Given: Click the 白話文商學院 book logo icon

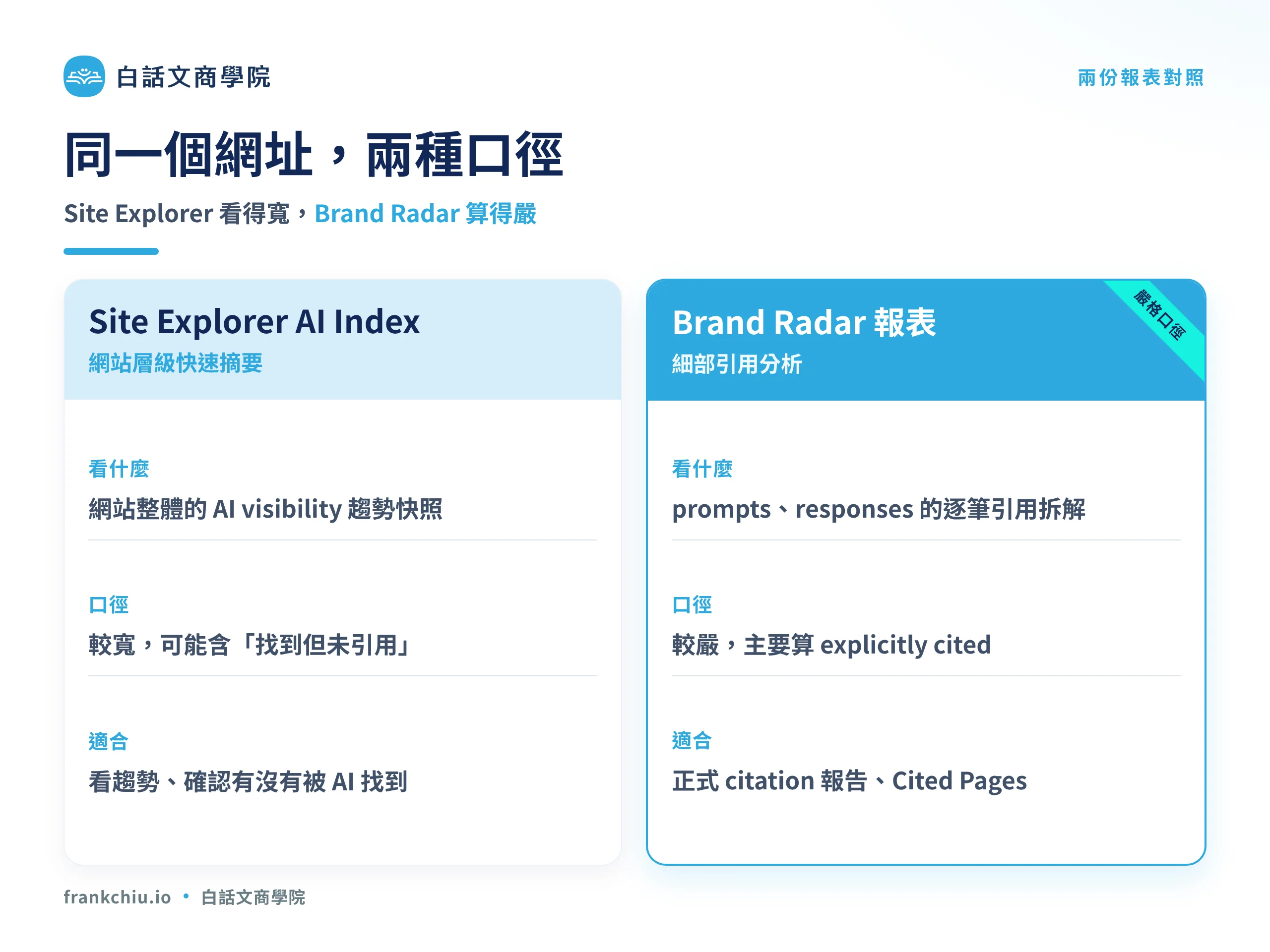Looking at the screenshot, I should pos(84,76).
